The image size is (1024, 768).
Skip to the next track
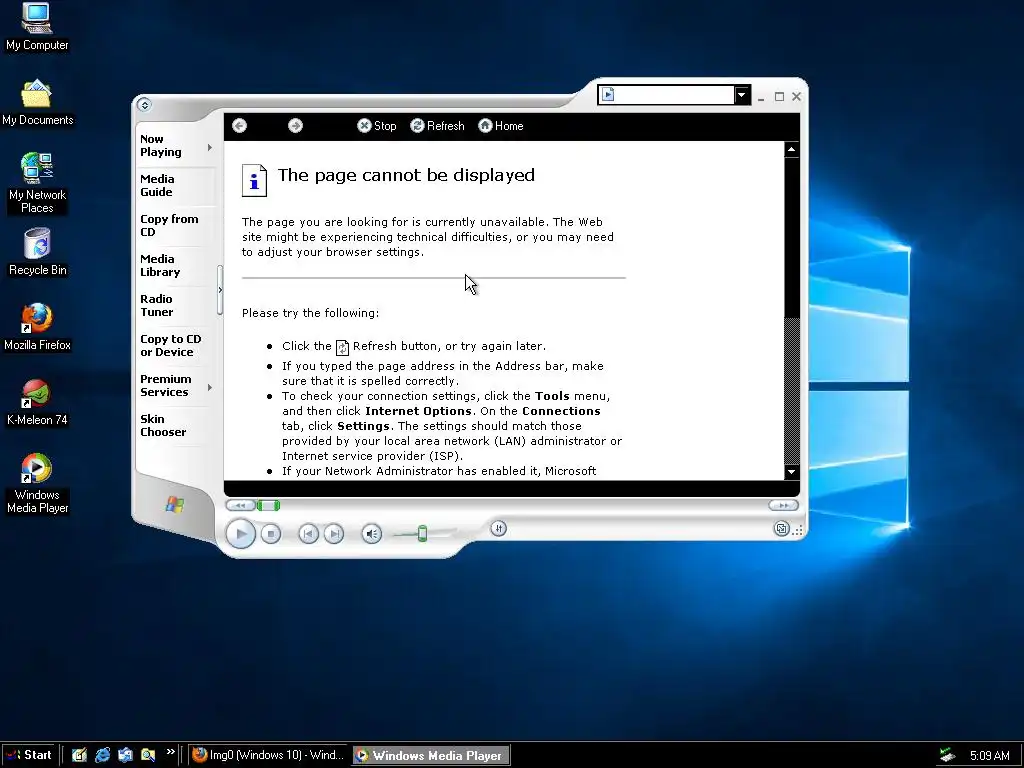[x=334, y=534]
